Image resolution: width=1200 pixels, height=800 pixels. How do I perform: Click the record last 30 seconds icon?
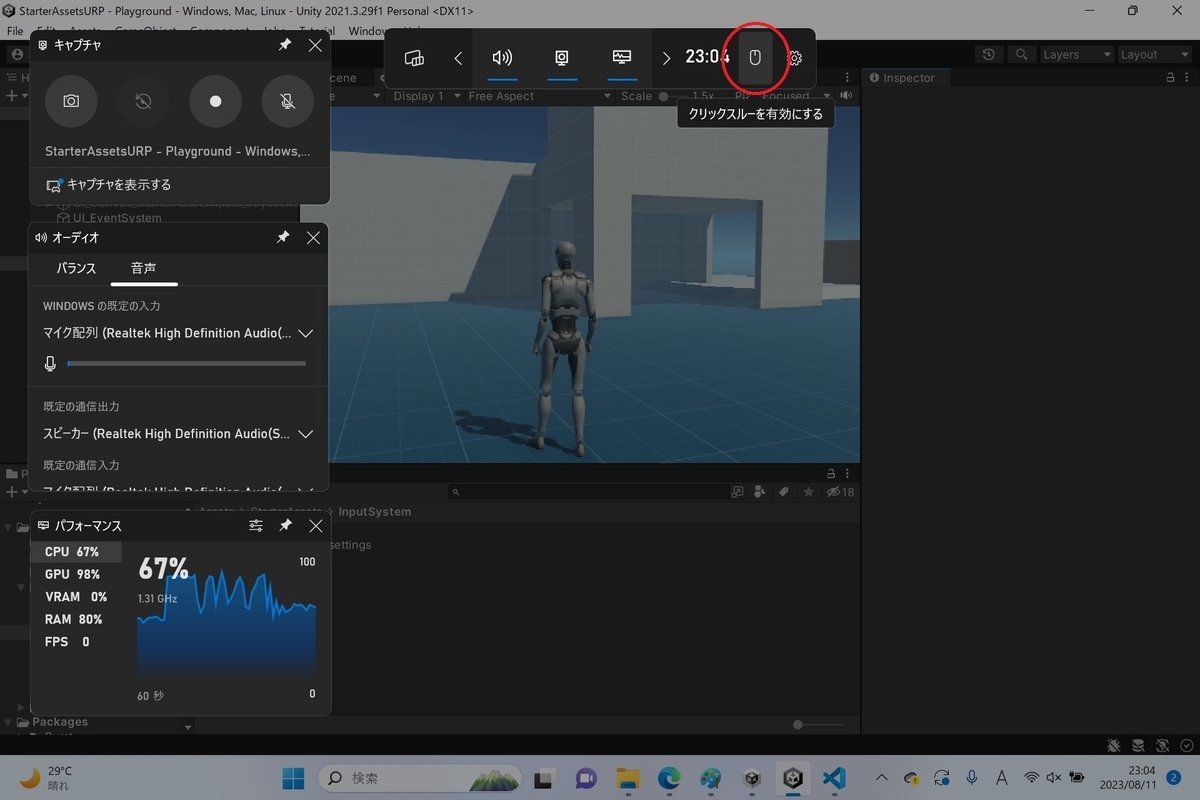click(x=143, y=101)
